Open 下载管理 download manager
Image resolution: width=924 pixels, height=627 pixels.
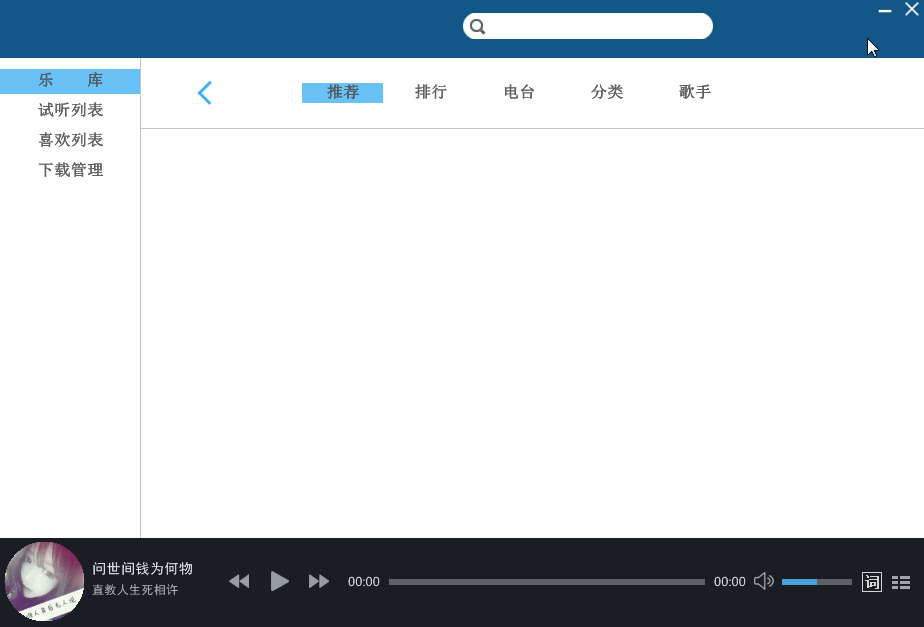coord(70,170)
